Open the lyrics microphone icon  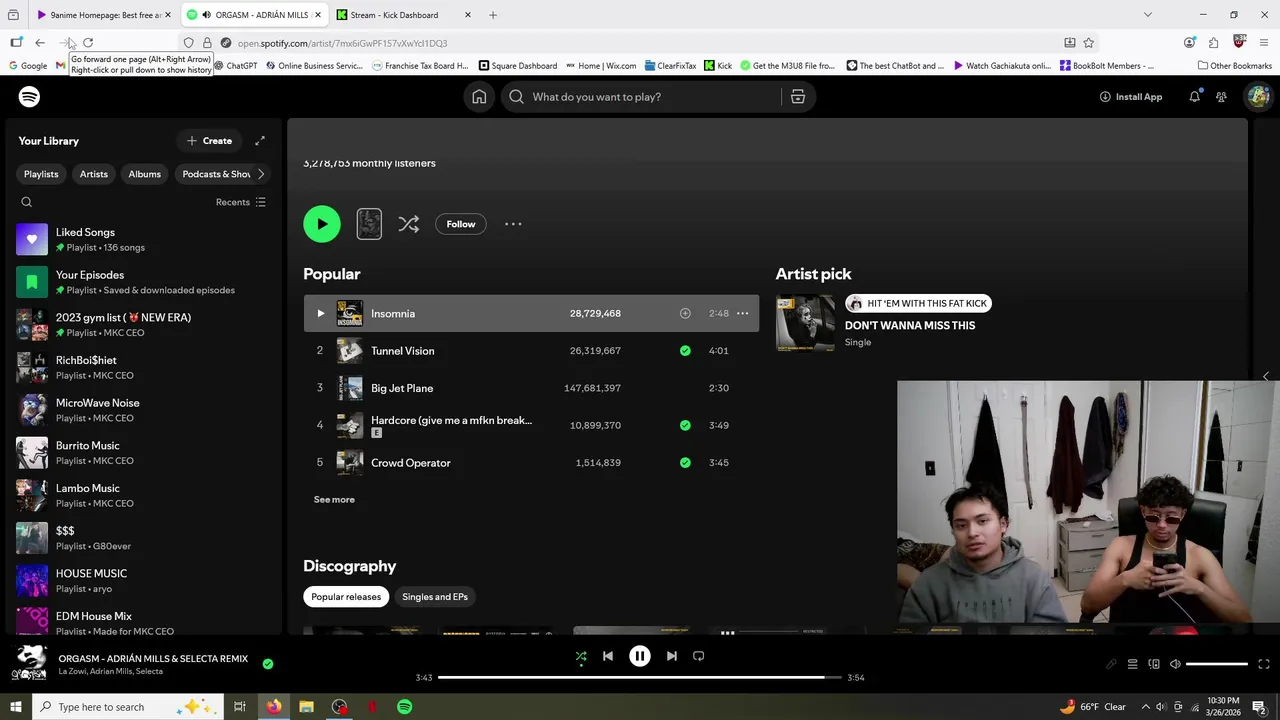1111,664
